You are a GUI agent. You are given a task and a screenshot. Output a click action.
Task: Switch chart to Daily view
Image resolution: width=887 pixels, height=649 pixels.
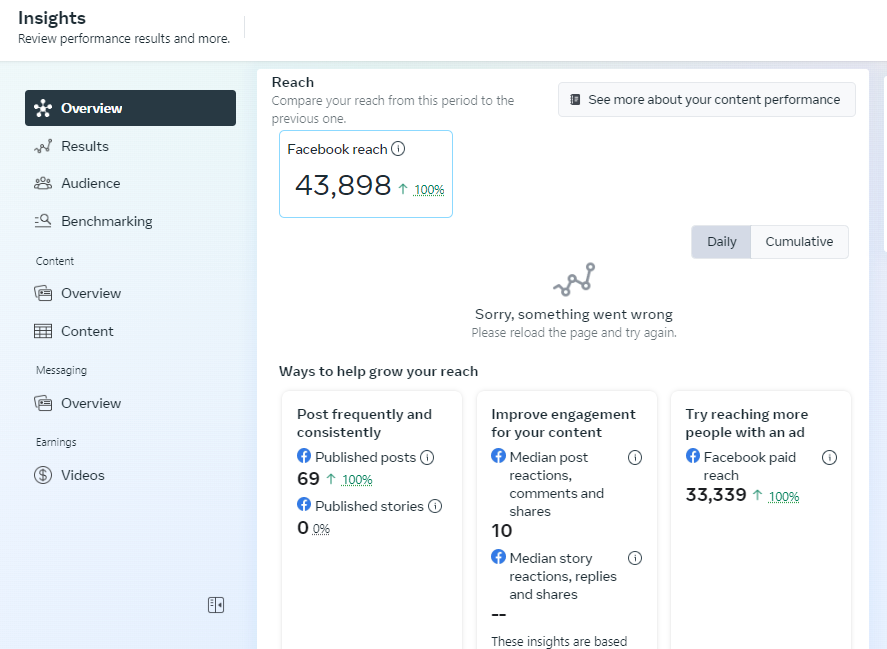click(721, 242)
